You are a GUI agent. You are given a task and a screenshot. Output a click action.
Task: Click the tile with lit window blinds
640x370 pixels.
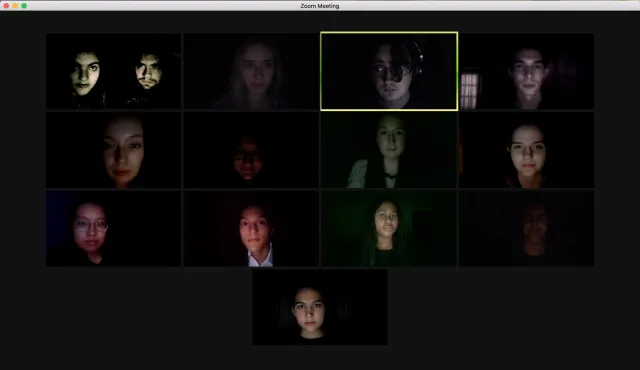[x=527, y=71]
